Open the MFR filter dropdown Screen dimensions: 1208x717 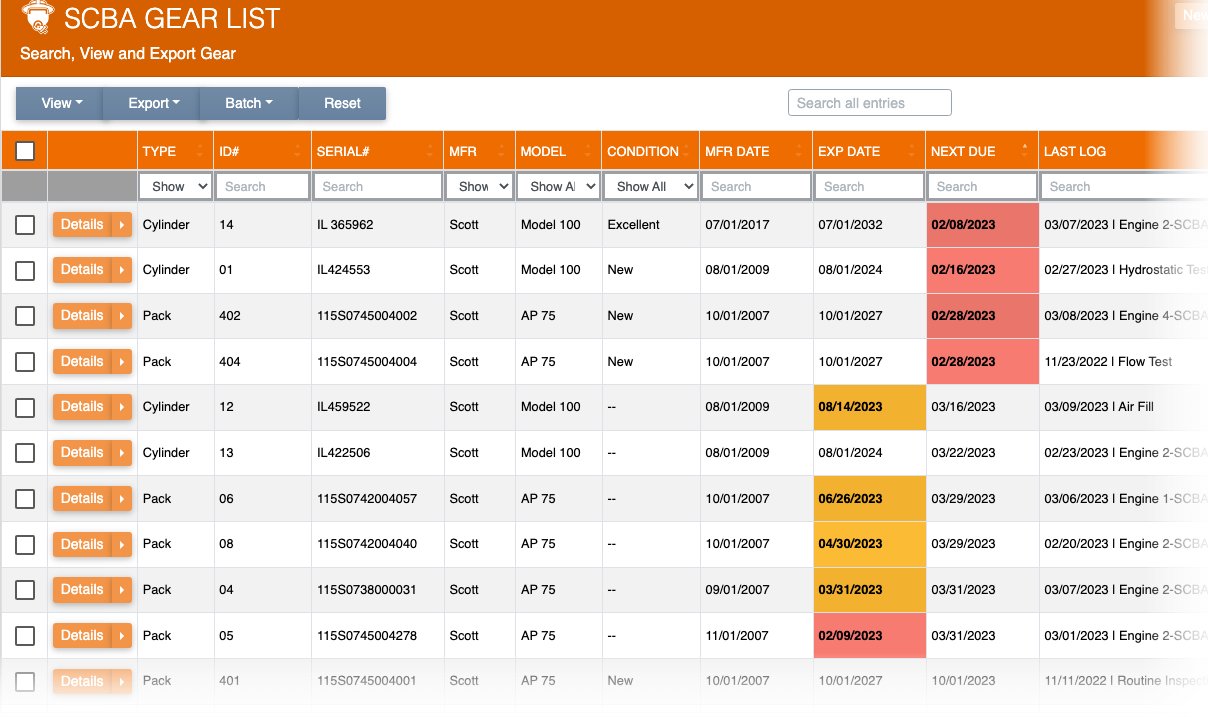pyautogui.click(x=480, y=186)
